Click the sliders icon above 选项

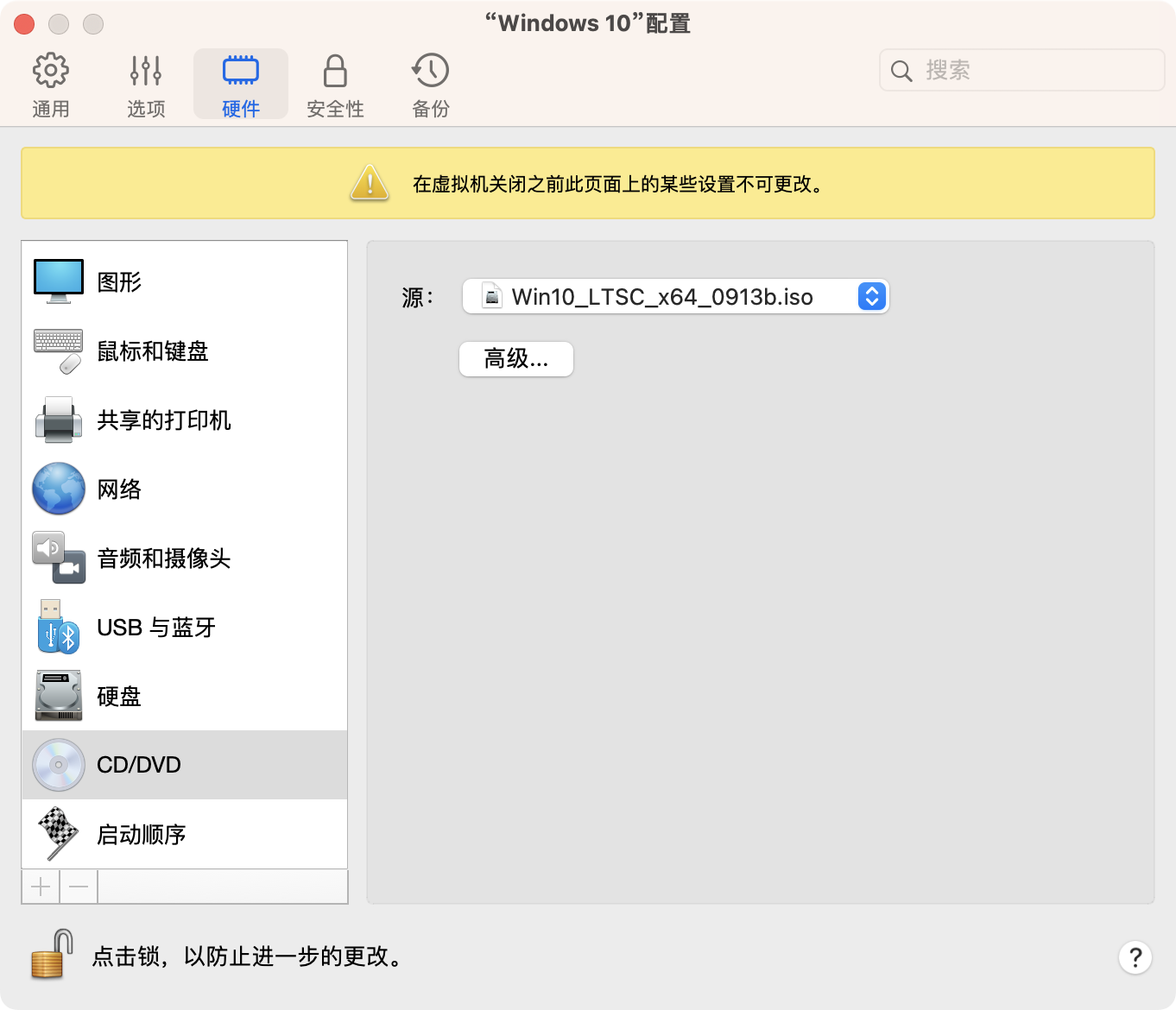146,71
